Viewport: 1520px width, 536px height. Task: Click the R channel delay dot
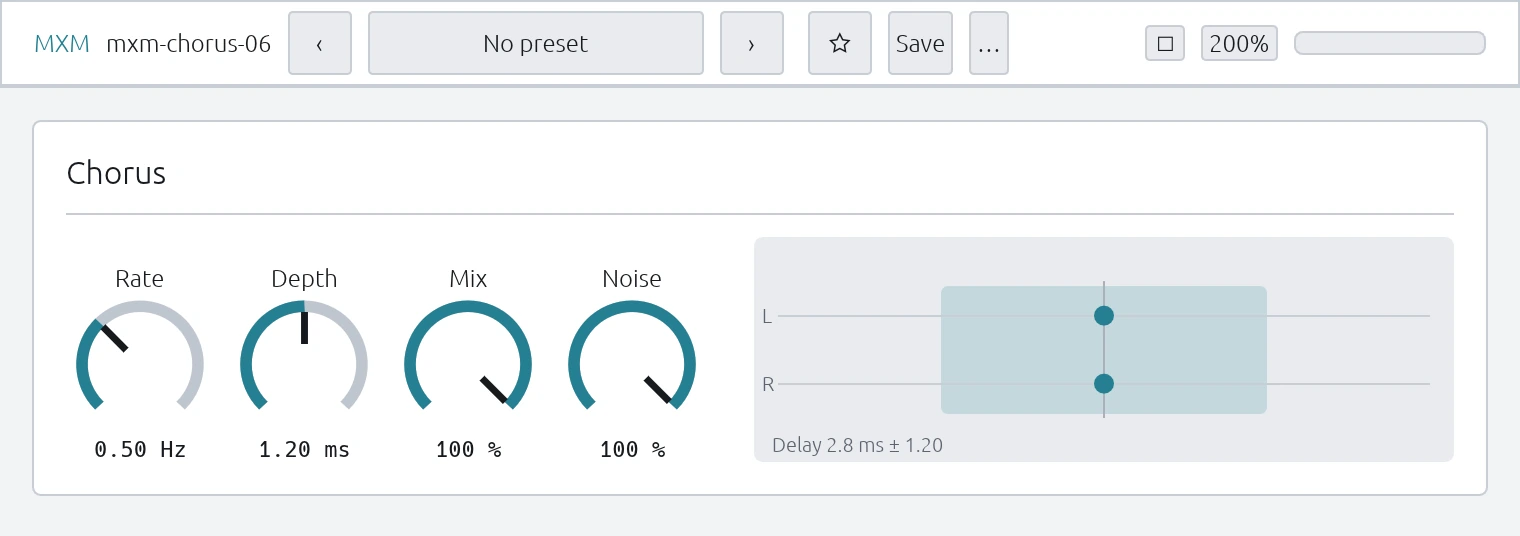click(1104, 384)
